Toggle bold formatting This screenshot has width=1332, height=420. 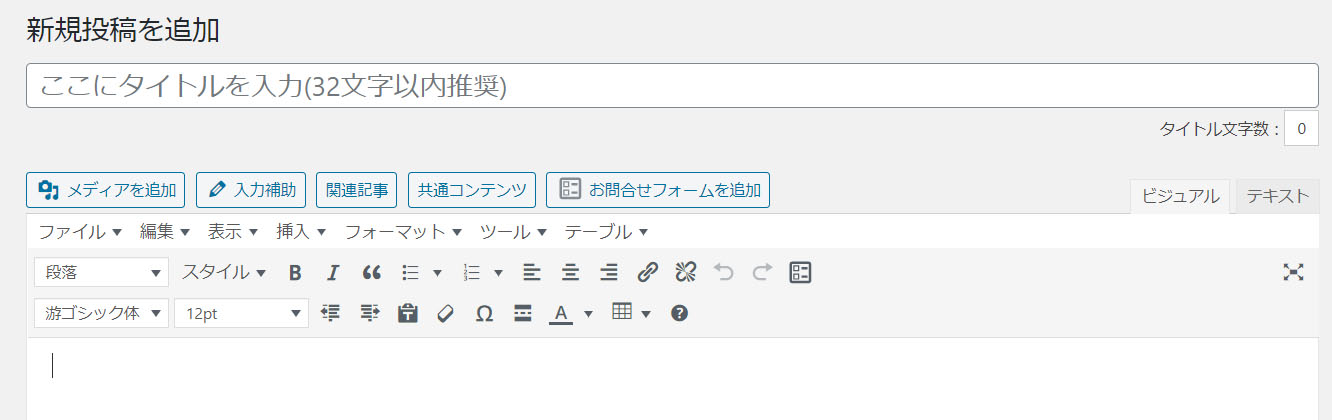click(x=295, y=273)
